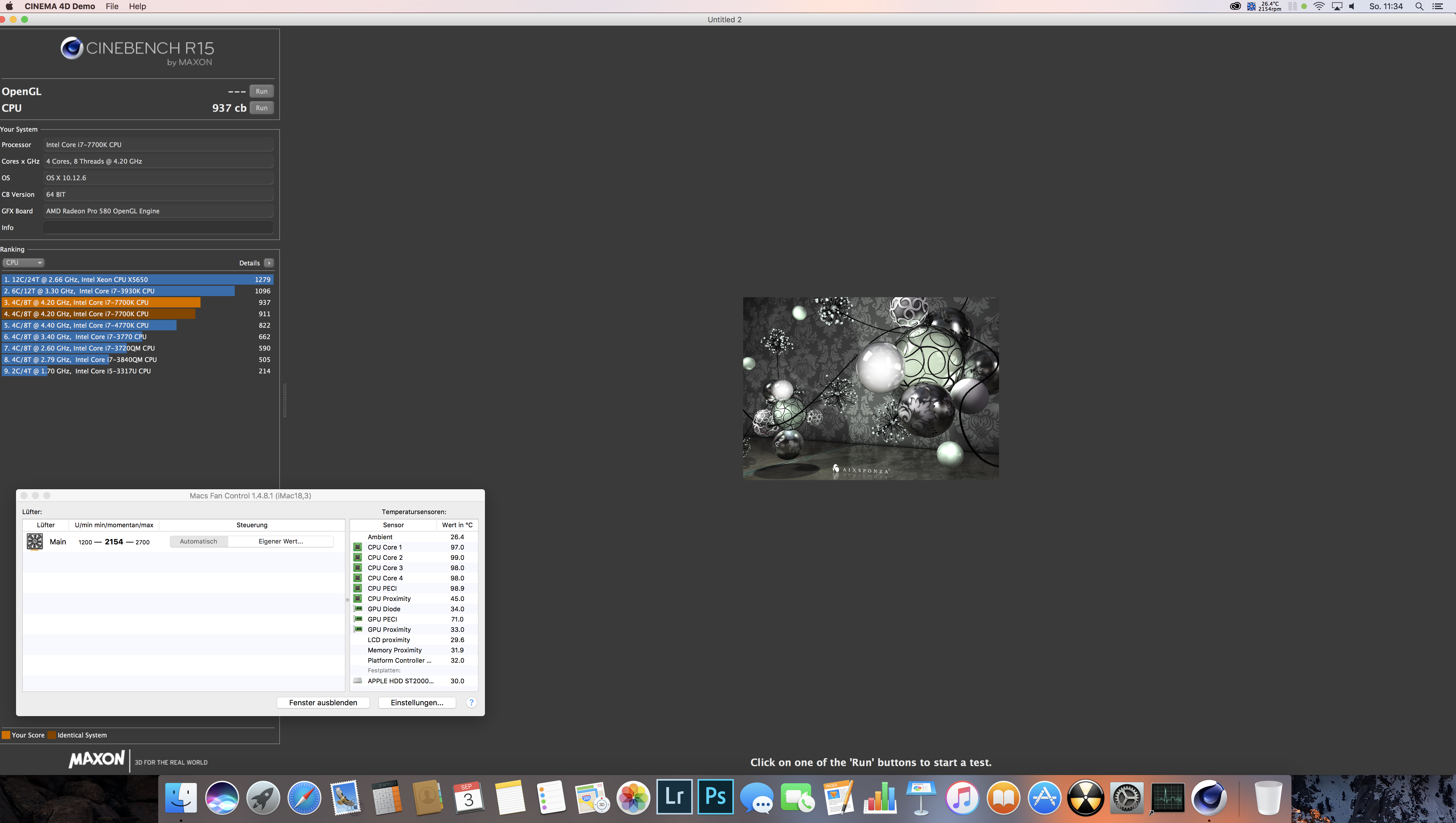The image size is (1456, 823).
Task: Click the Info text field
Action: tap(158, 227)
